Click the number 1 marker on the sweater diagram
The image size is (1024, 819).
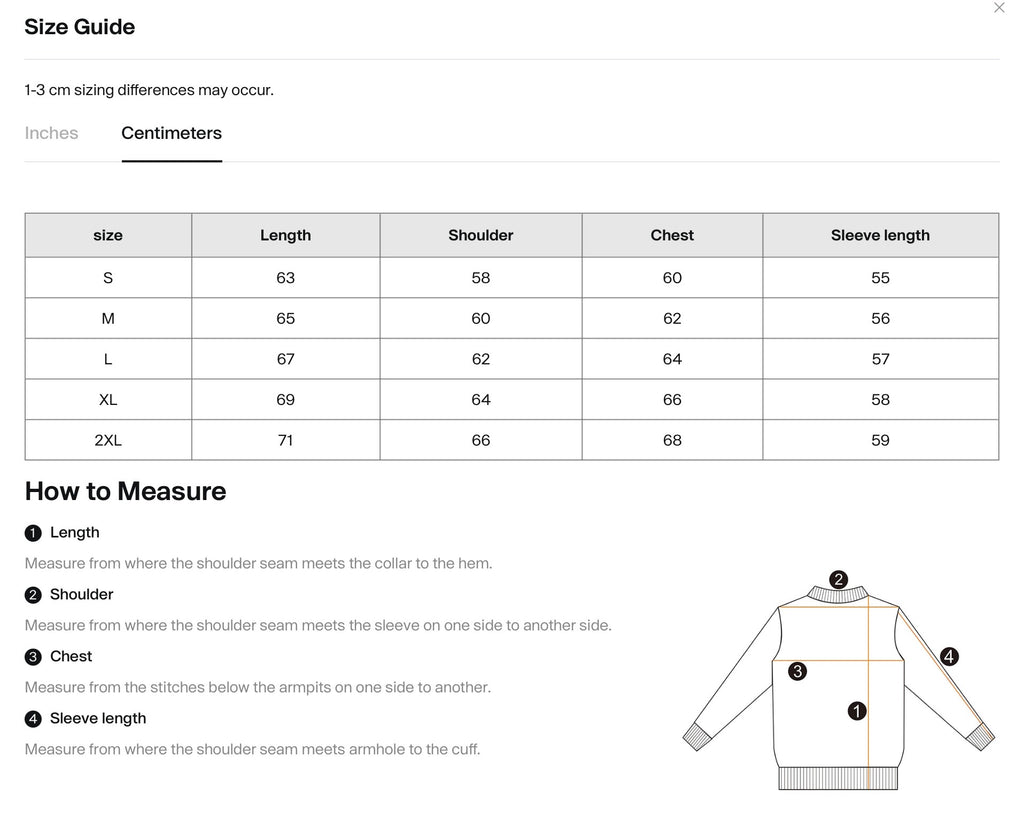pyautogui.click(x=855, y=711)
